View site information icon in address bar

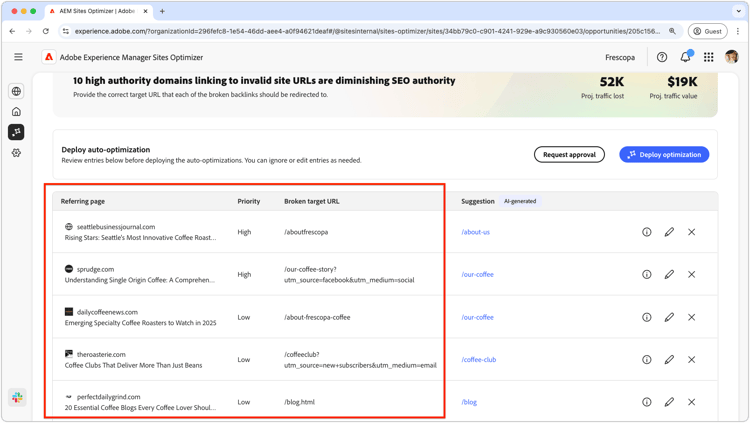pos(66,31)
